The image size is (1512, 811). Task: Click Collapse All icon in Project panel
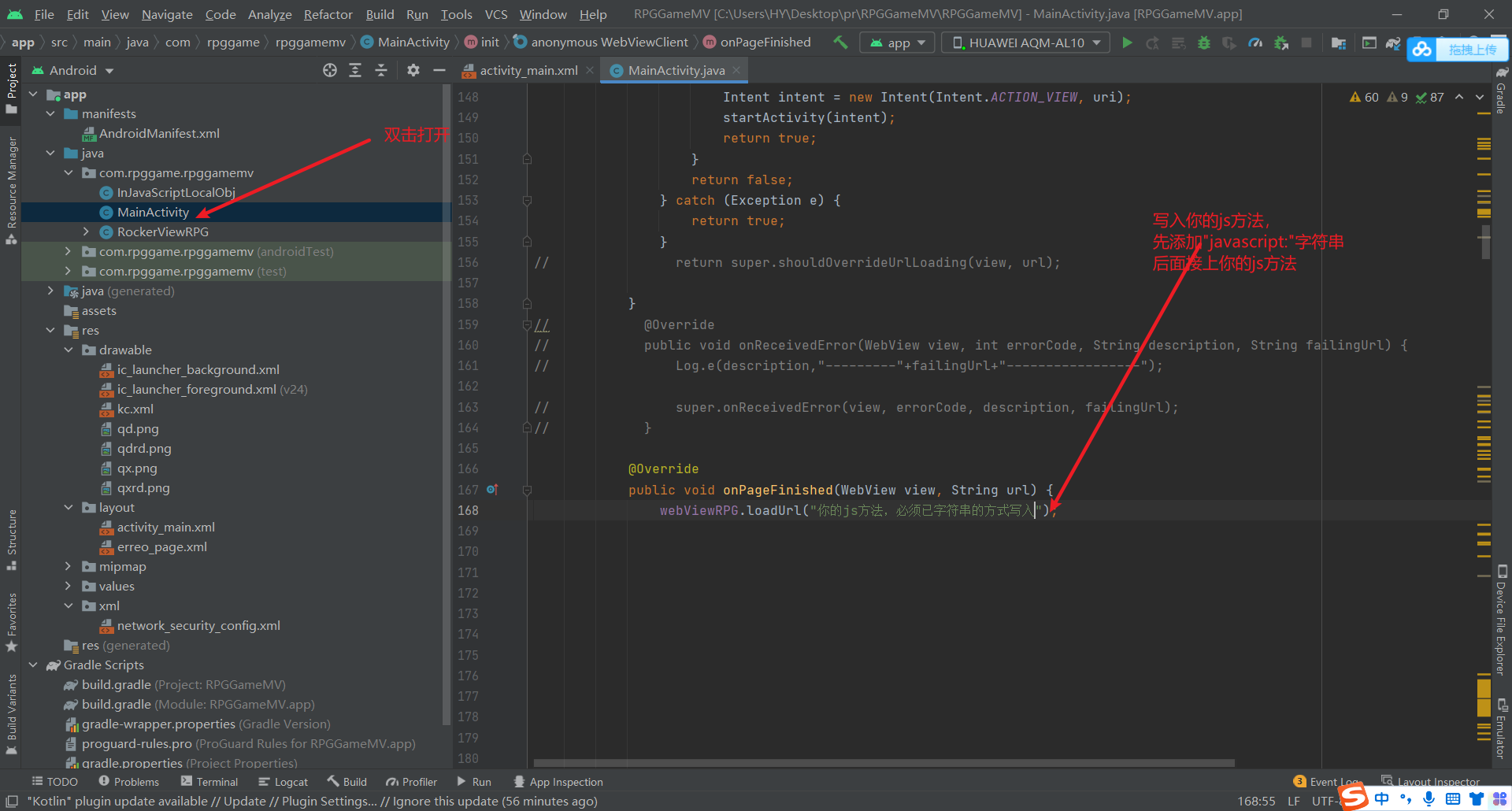coord(381,70)
